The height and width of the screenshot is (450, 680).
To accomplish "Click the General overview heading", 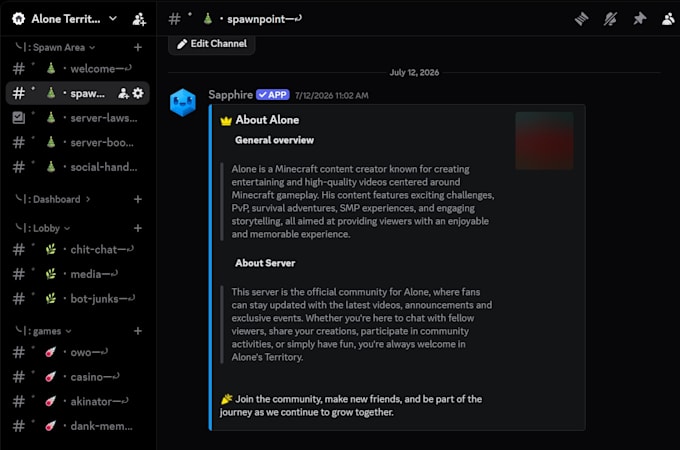I will tap(275, 140).
